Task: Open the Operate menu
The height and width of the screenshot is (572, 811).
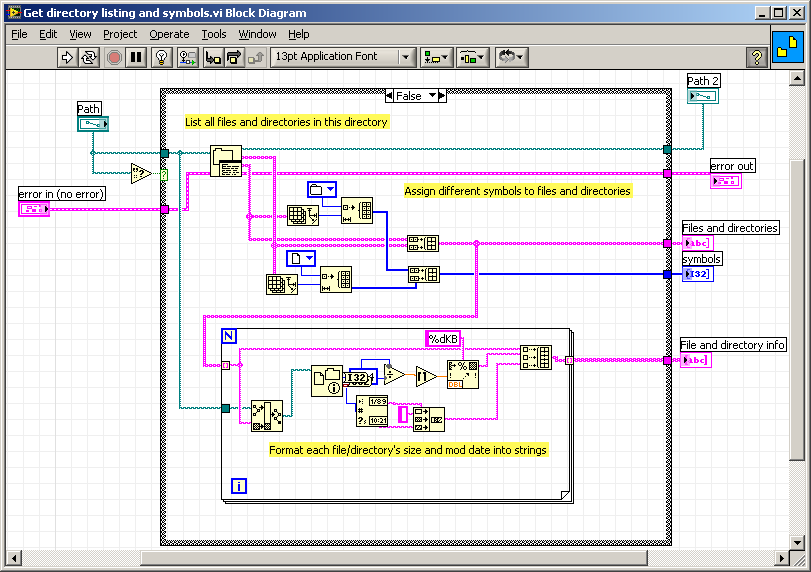Action: tap(169, 34)
